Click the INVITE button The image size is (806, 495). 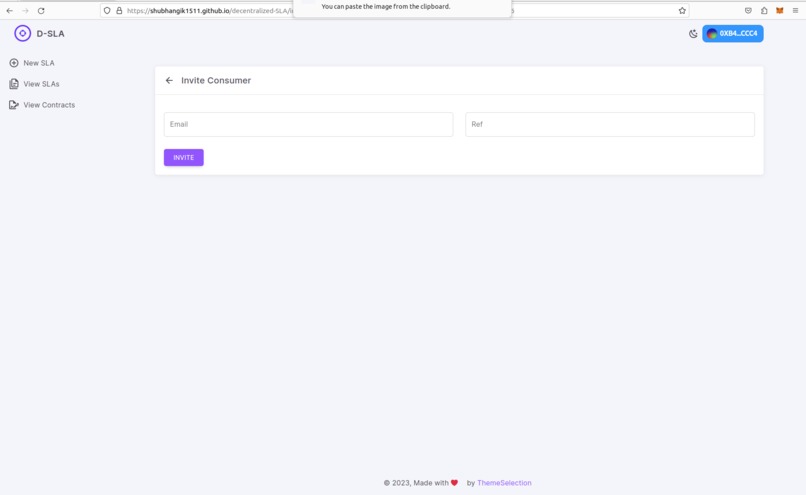tap(184, 157)
